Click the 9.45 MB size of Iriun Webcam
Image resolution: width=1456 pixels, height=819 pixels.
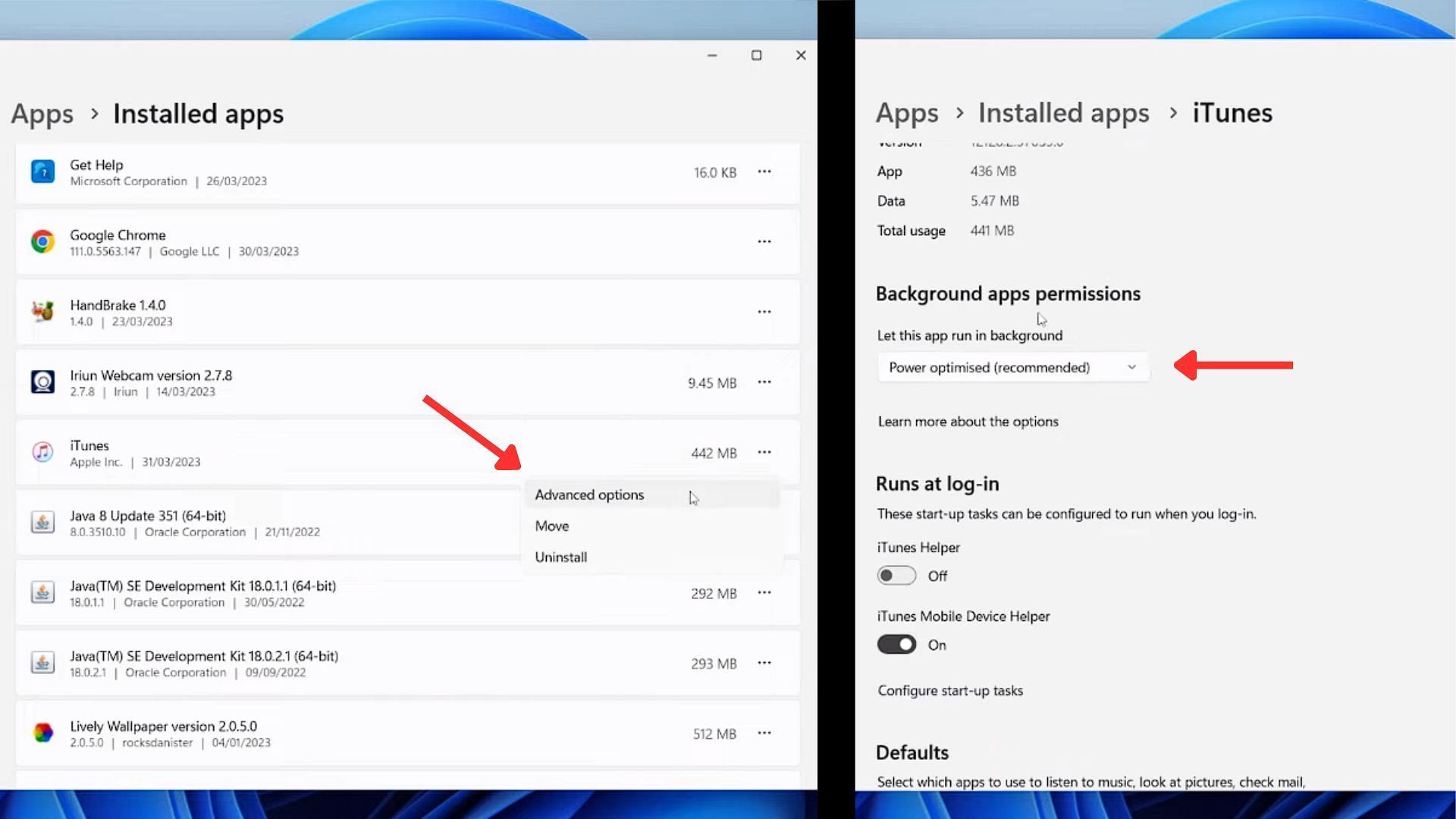[x=712, y=383]
